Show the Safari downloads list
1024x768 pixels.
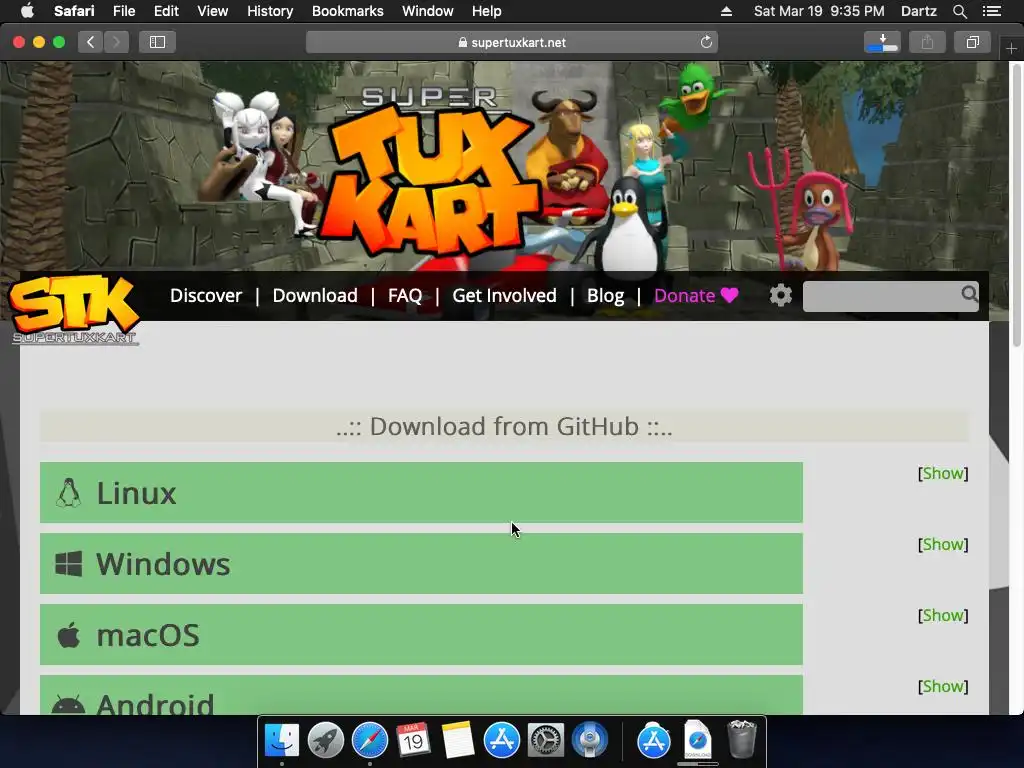(882, 42)
